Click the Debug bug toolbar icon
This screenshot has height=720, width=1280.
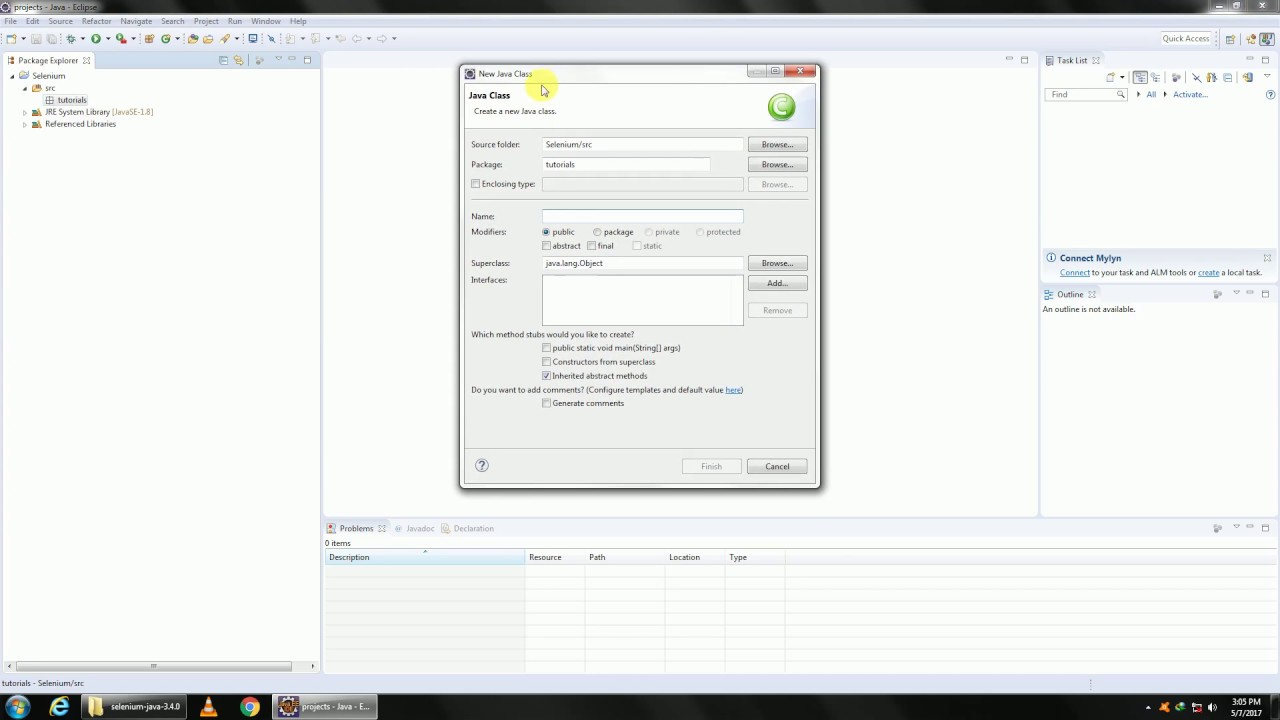71,39
